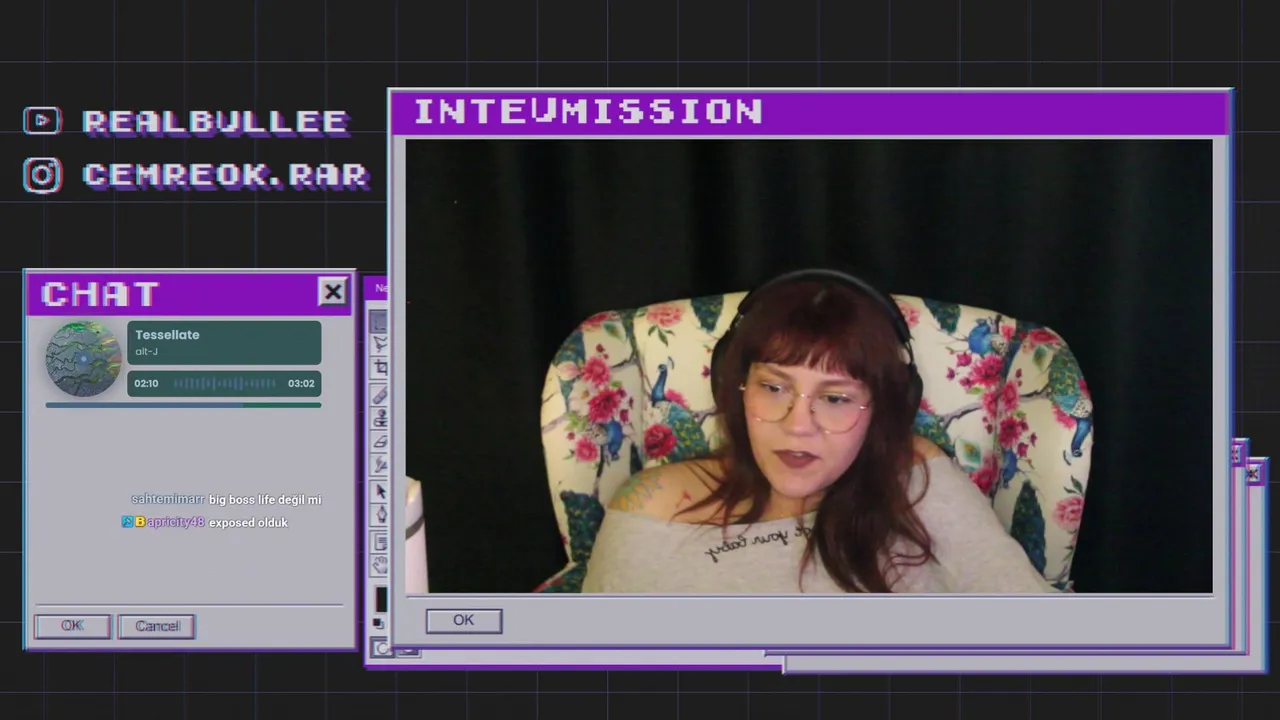Select the Path Selection arrow tool

point(379,491)
